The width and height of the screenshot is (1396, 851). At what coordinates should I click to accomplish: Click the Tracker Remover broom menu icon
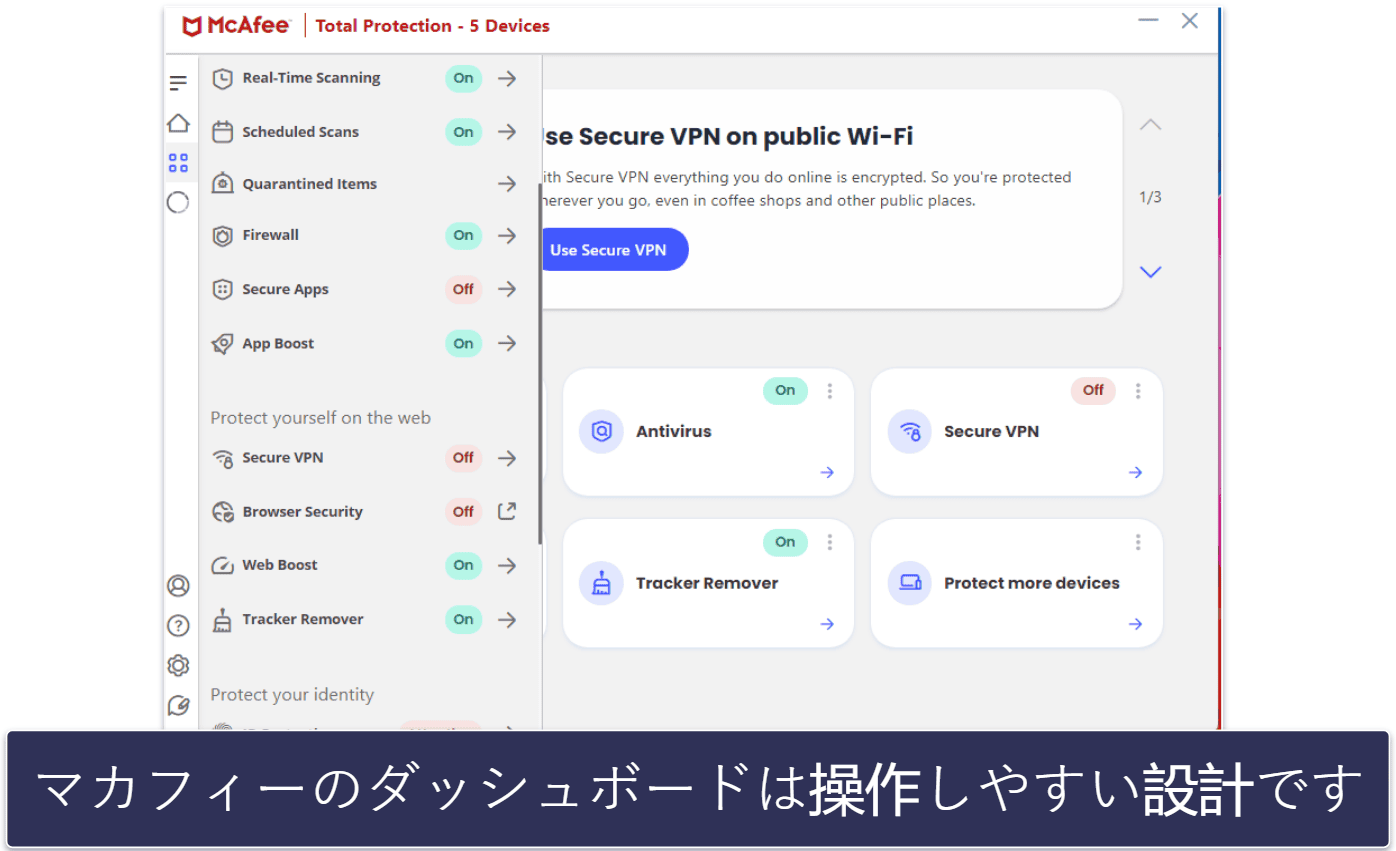click(223, 620)
